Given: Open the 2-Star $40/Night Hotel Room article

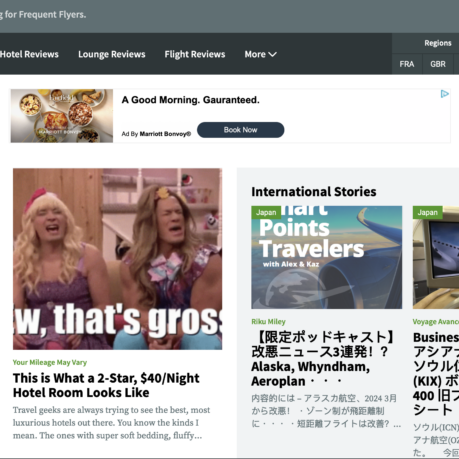Looking at the screenshot, I should point(106,385).
